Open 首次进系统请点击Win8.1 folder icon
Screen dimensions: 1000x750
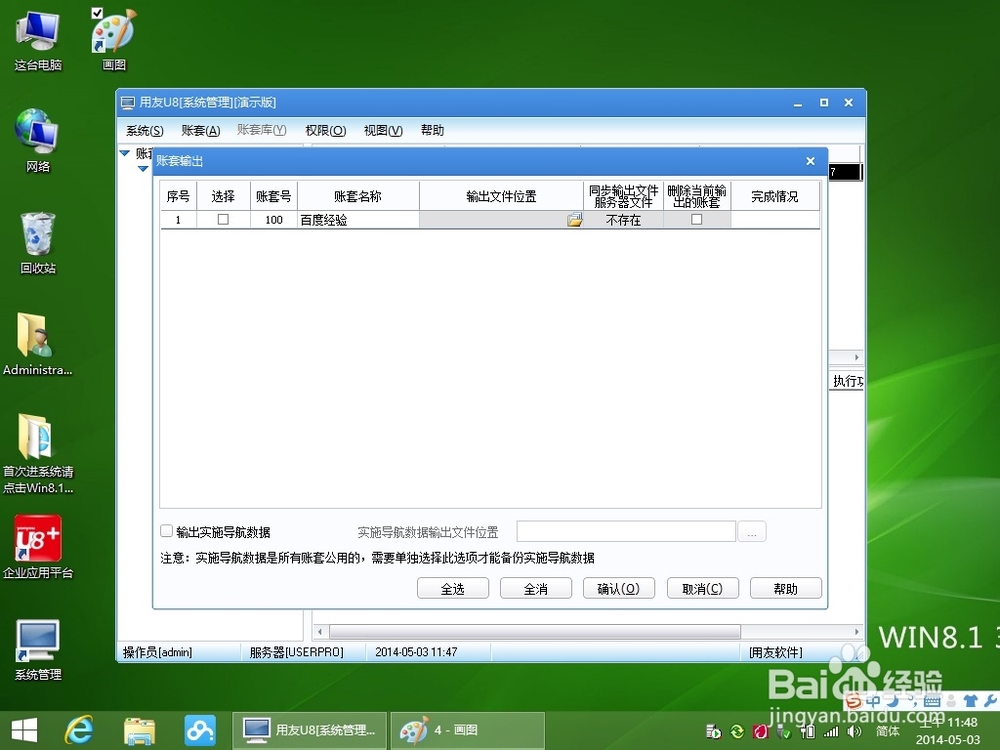click(38, 453)
